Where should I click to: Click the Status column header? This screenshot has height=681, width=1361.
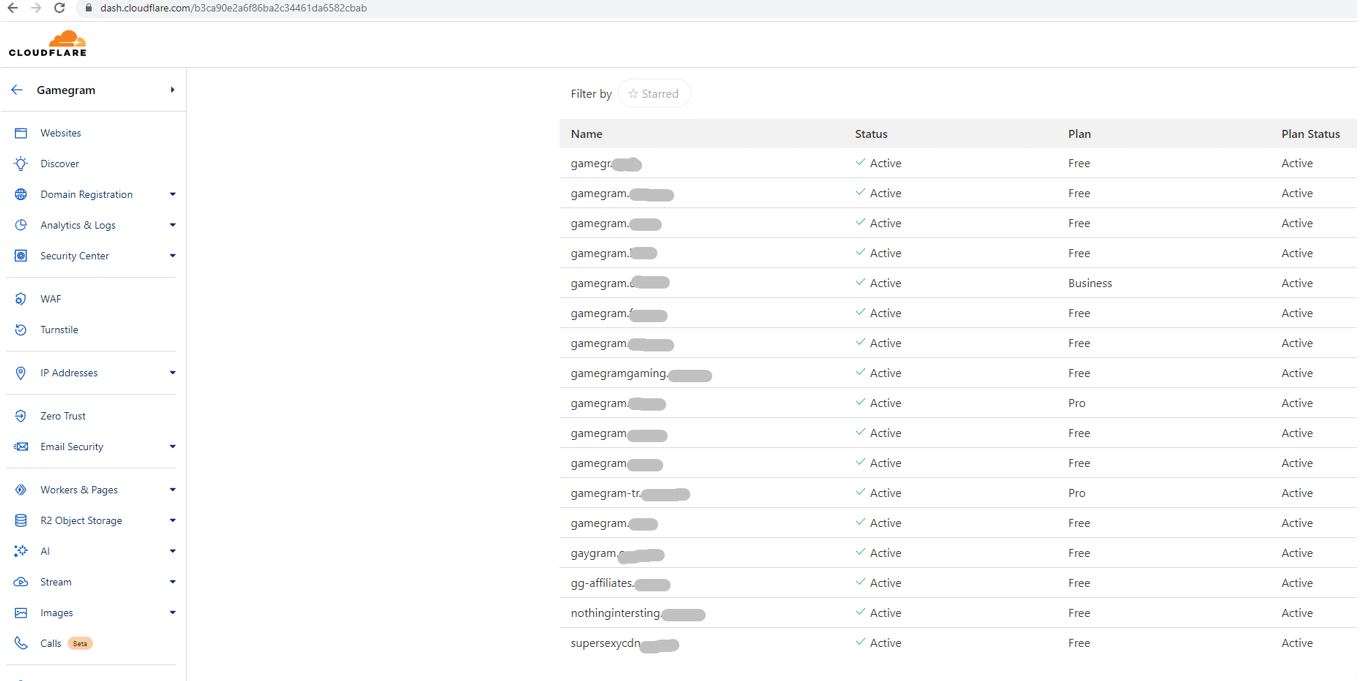pyautogui.click(x=871, y=134)
